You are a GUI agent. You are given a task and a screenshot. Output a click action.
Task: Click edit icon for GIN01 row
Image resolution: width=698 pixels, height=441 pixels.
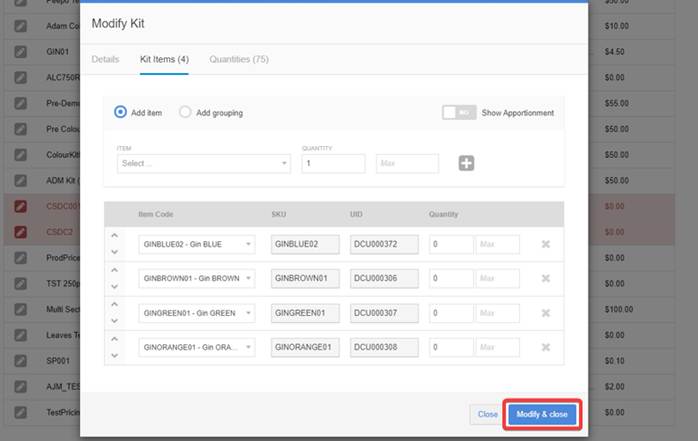[x=20, y=52]
